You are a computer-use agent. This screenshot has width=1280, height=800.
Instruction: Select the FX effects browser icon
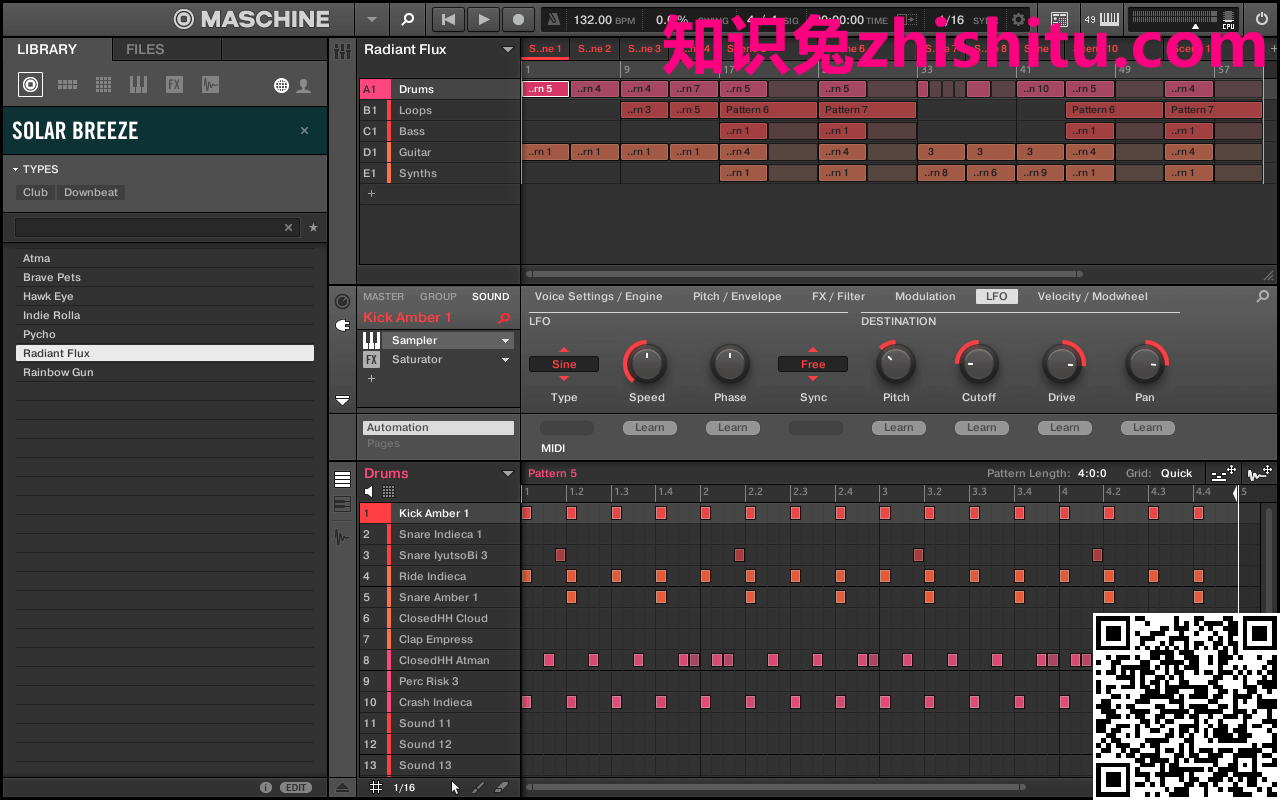tap(174, 85)
